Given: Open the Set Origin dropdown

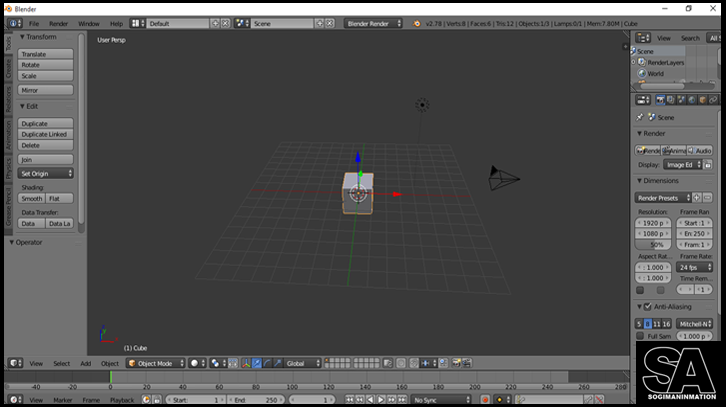Looking at the screenshot, I should 45,174.
